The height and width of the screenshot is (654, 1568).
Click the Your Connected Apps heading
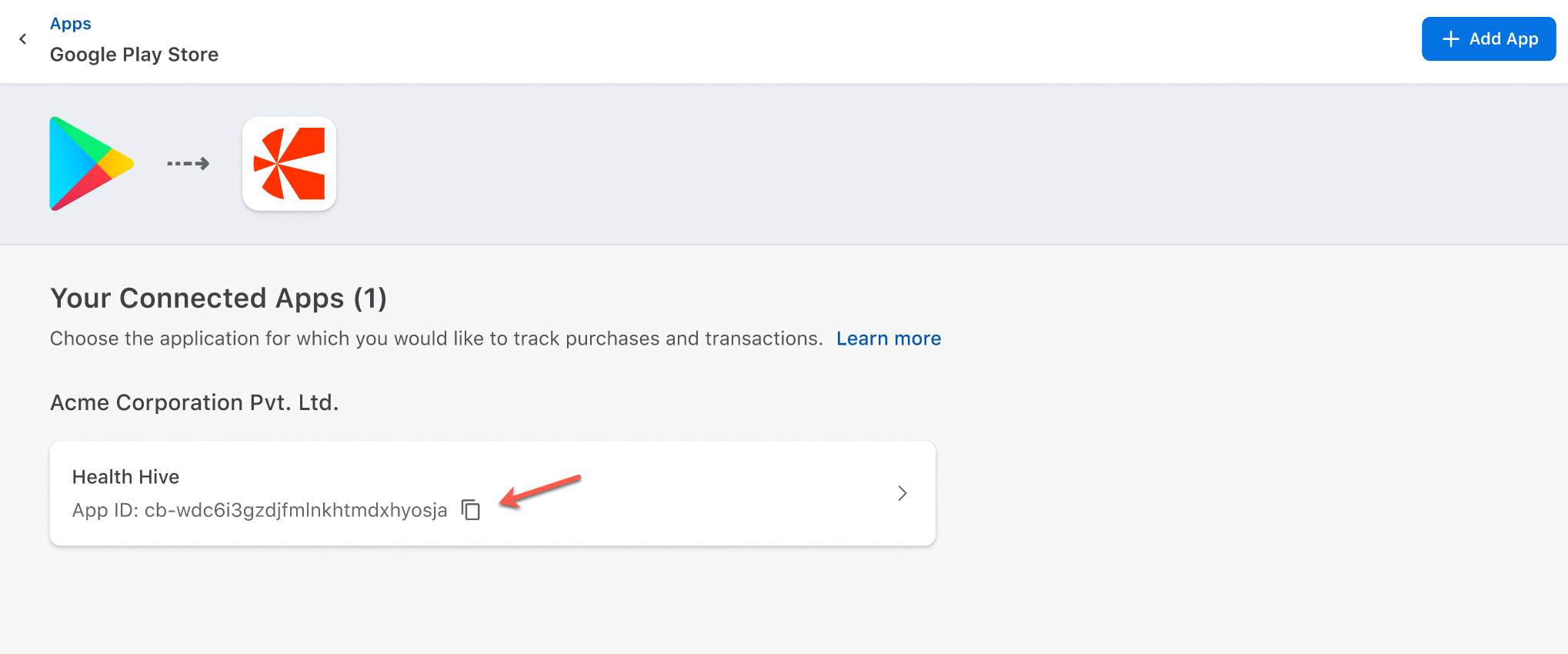218,298
